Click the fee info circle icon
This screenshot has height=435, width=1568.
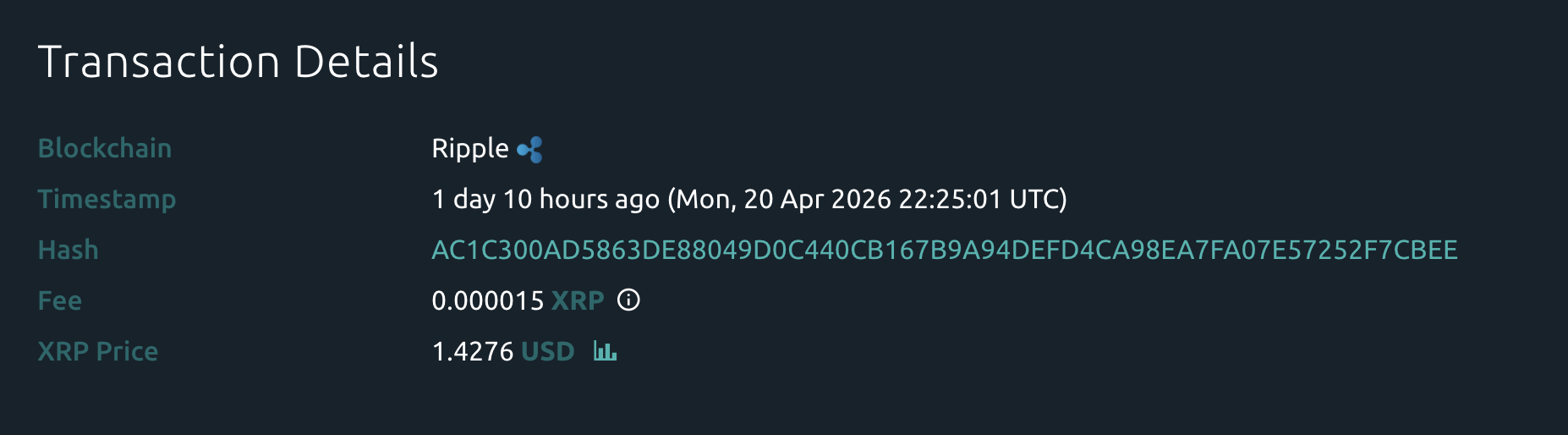pos(628,300)
